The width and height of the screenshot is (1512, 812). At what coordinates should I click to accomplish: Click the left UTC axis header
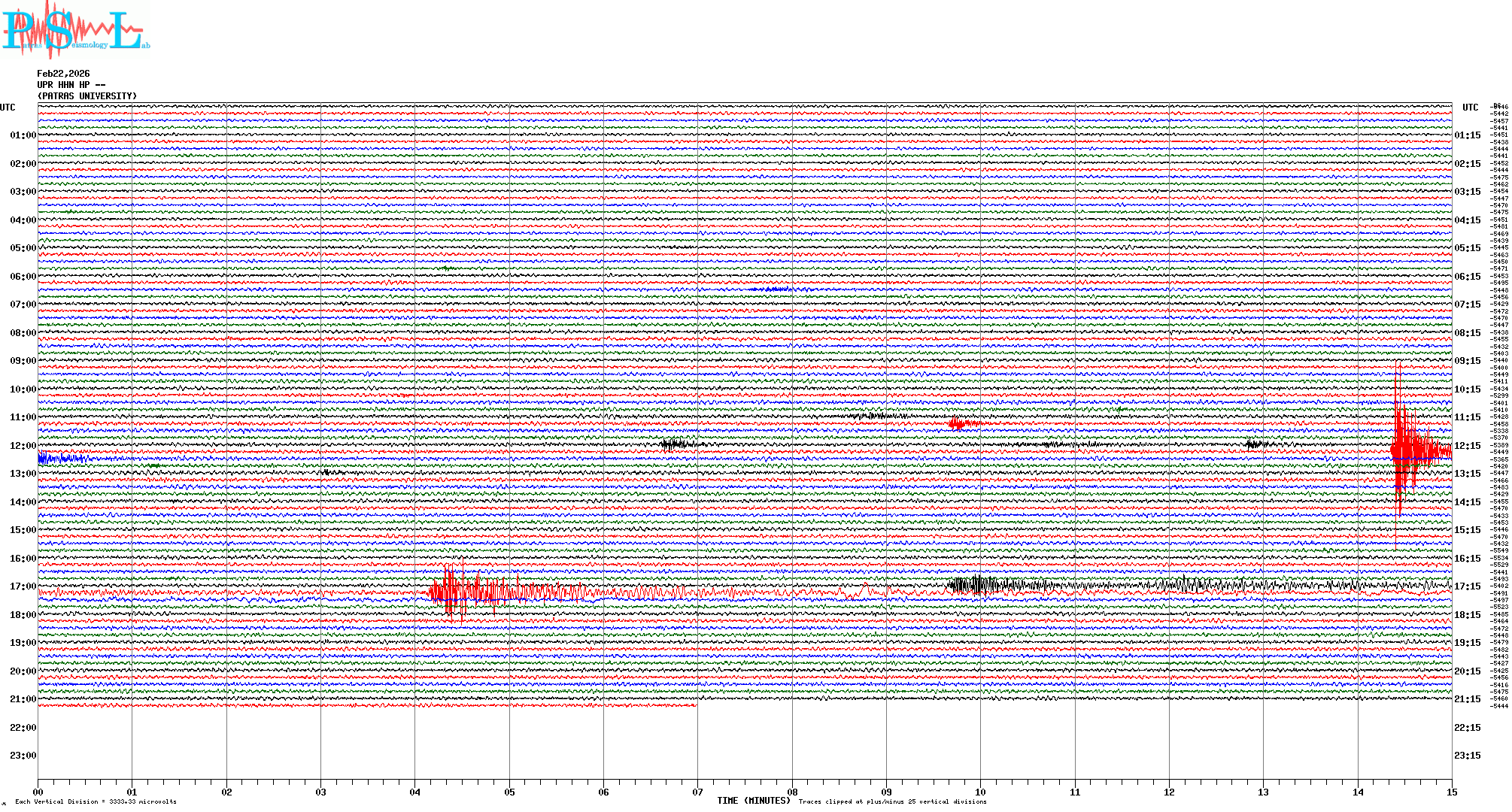[x=8, y=108]
